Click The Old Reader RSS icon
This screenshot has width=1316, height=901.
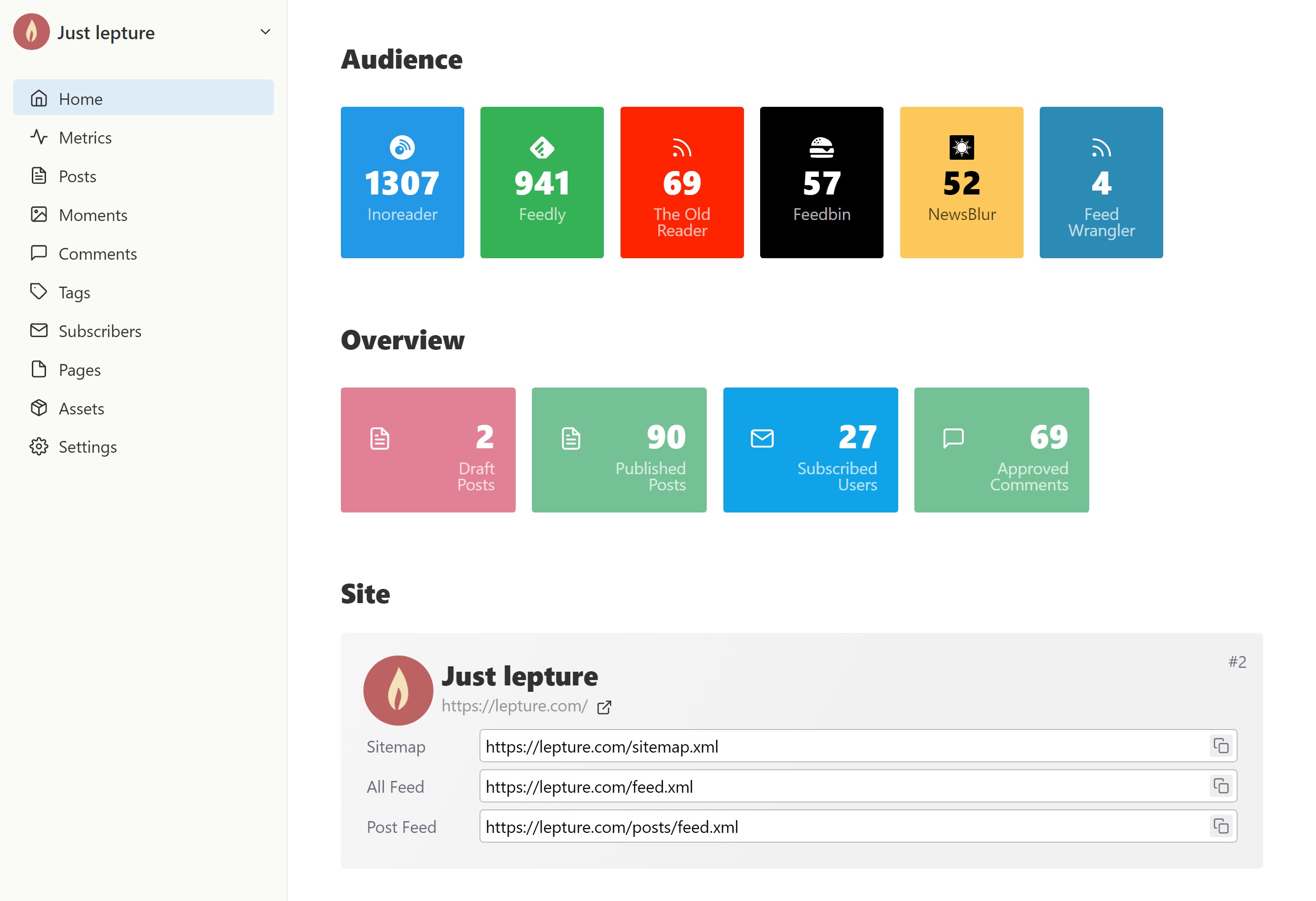point(682,148)
